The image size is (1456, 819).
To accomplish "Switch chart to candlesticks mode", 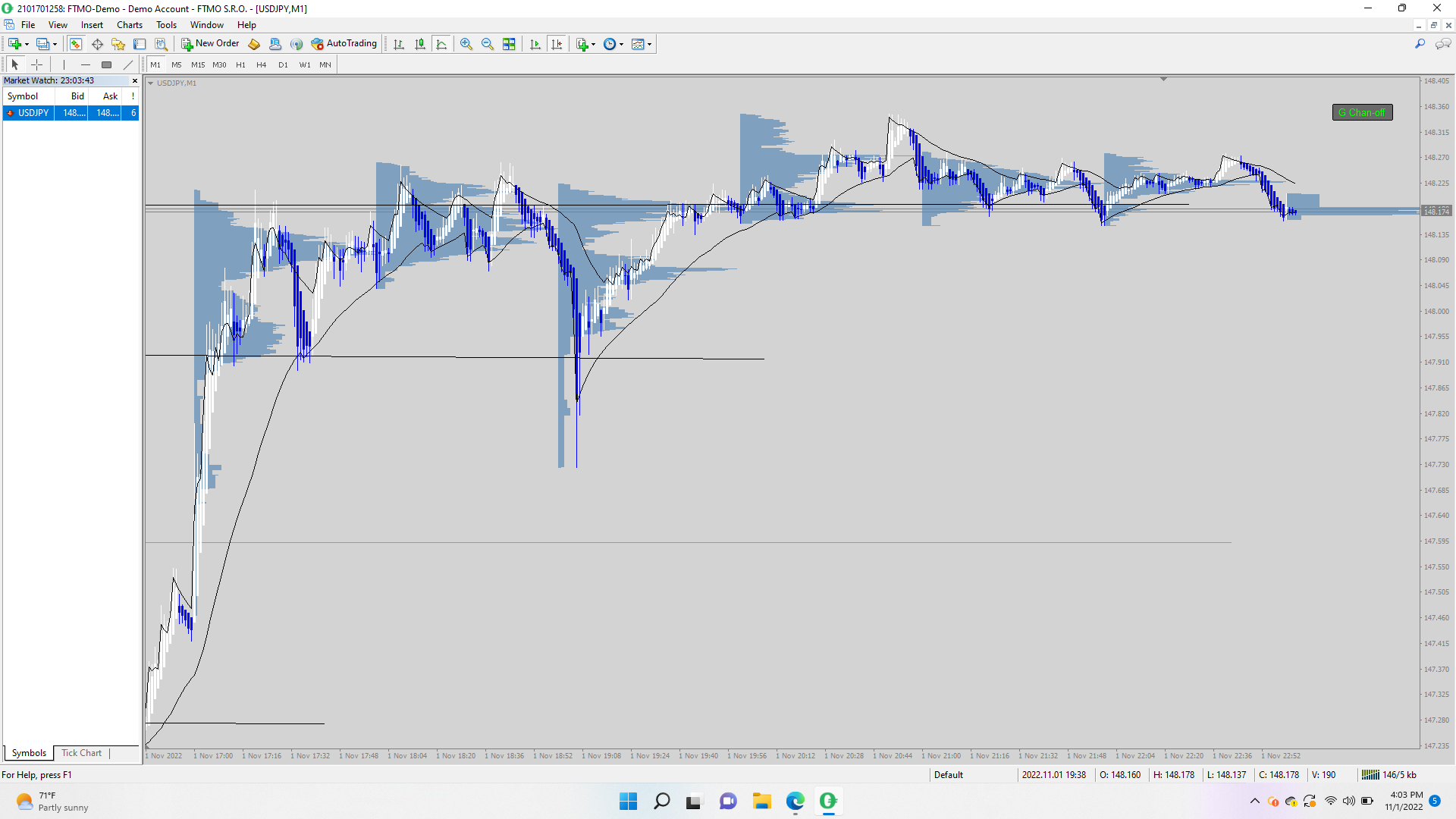I will (420, 44).
